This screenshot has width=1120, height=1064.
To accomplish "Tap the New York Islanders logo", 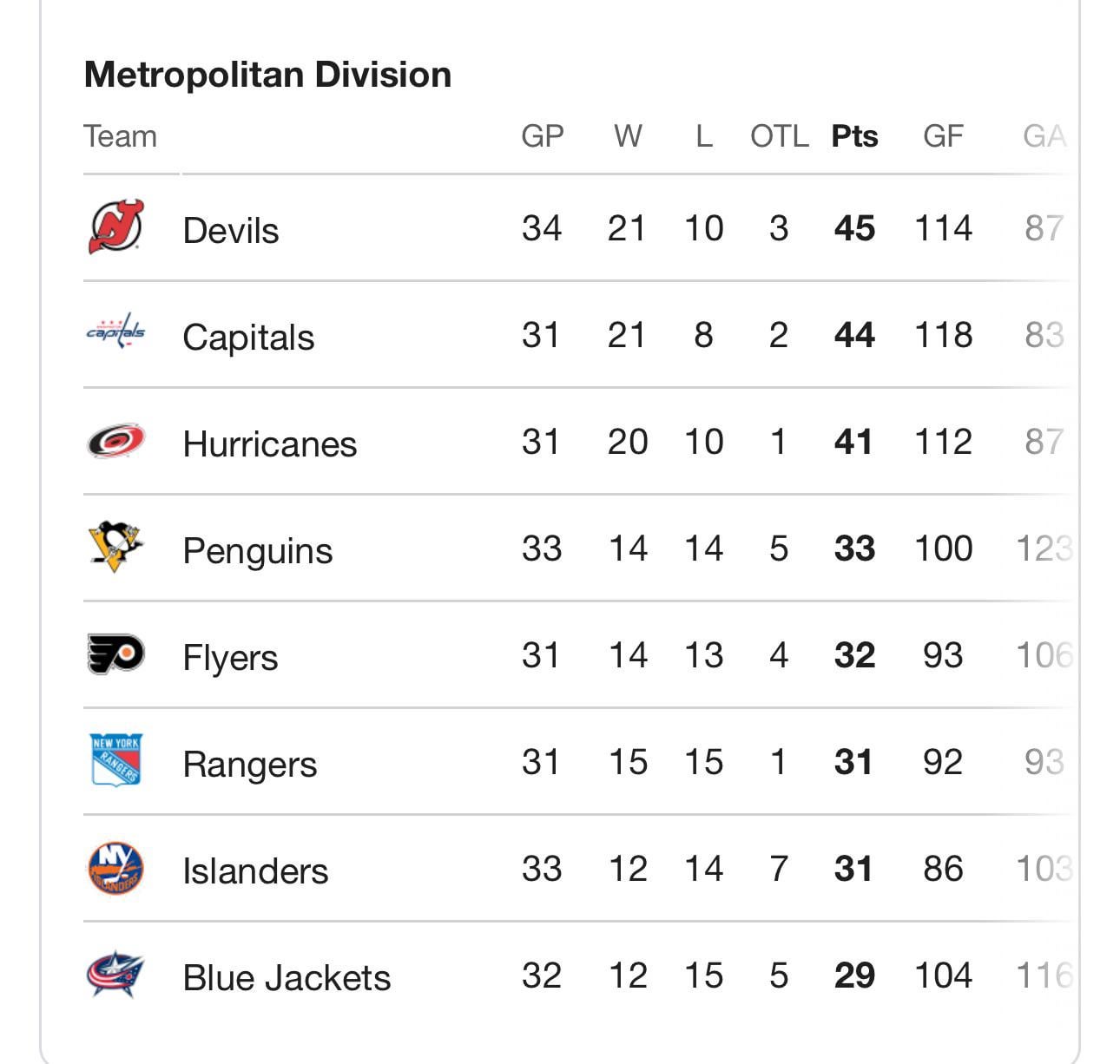I will click(115, 868).
